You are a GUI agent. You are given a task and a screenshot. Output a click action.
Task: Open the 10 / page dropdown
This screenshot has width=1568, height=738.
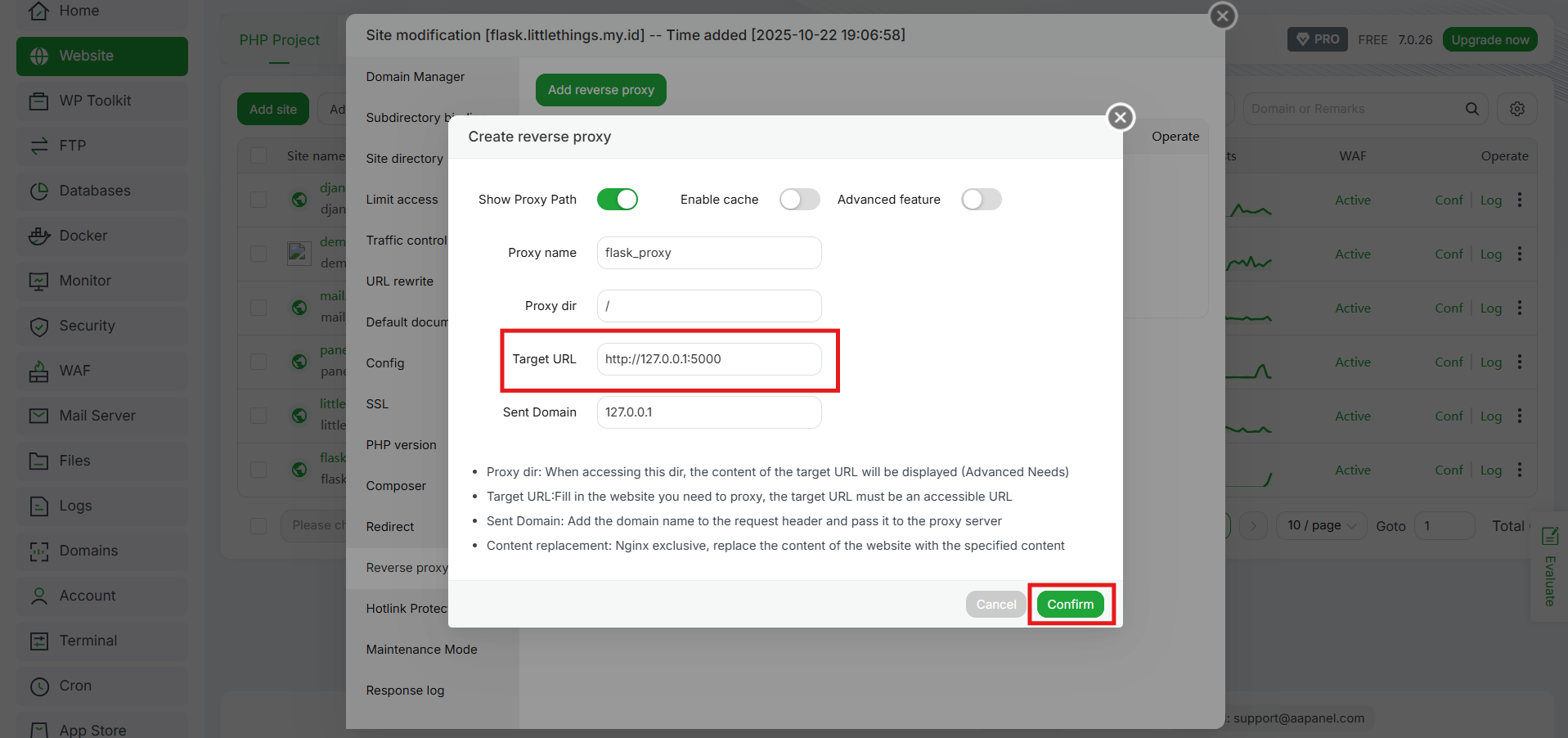[x=1320, y=525]
